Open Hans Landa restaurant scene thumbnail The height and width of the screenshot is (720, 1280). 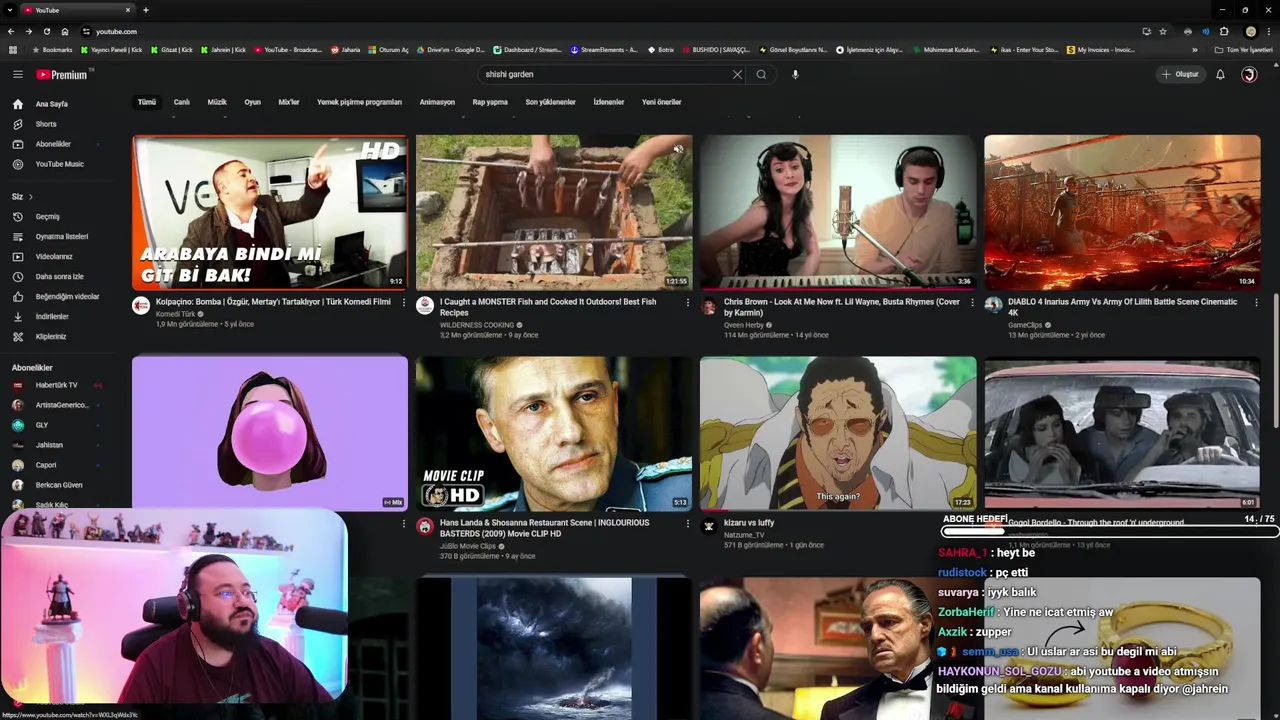[x=554, y=434]
